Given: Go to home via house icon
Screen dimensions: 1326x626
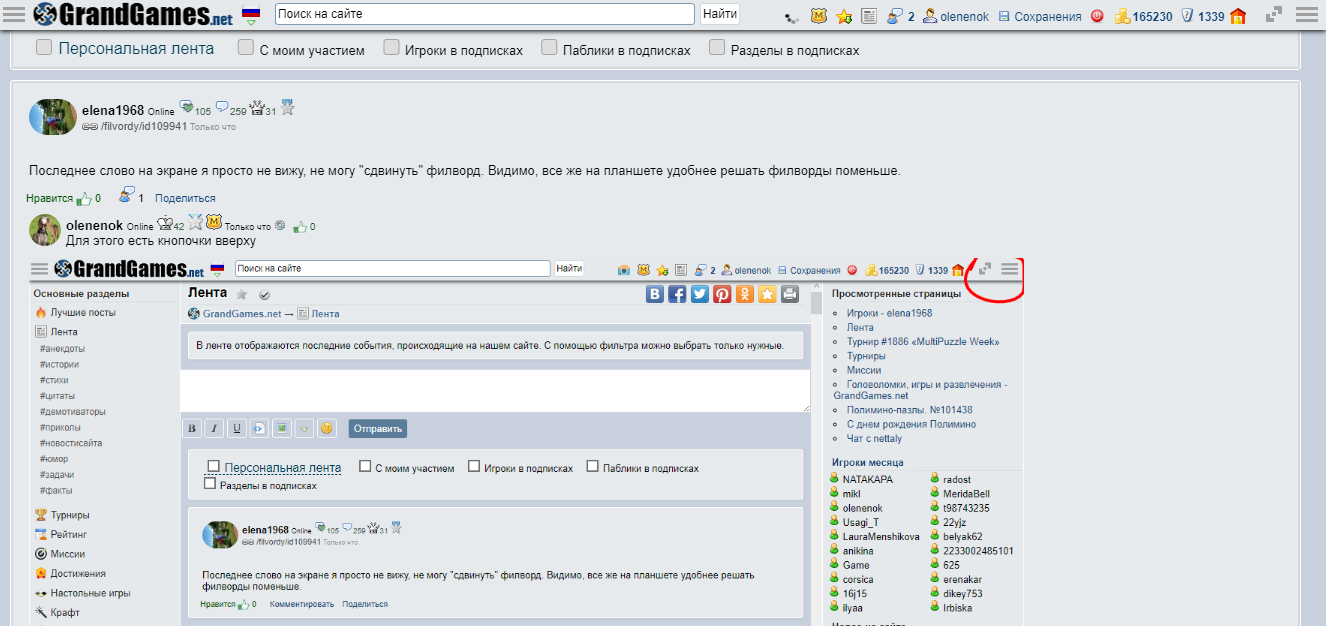Looking at the screenshot, I should [1238, 16].
